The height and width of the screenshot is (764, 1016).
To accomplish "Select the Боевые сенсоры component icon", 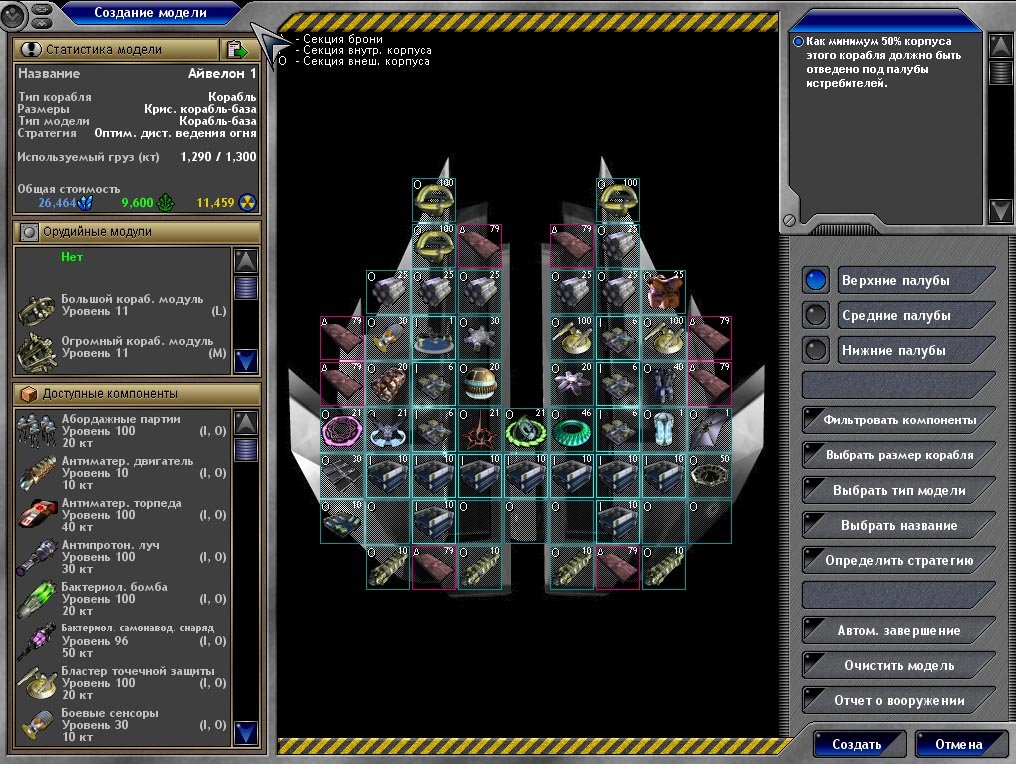I will (x=37, y=725).
